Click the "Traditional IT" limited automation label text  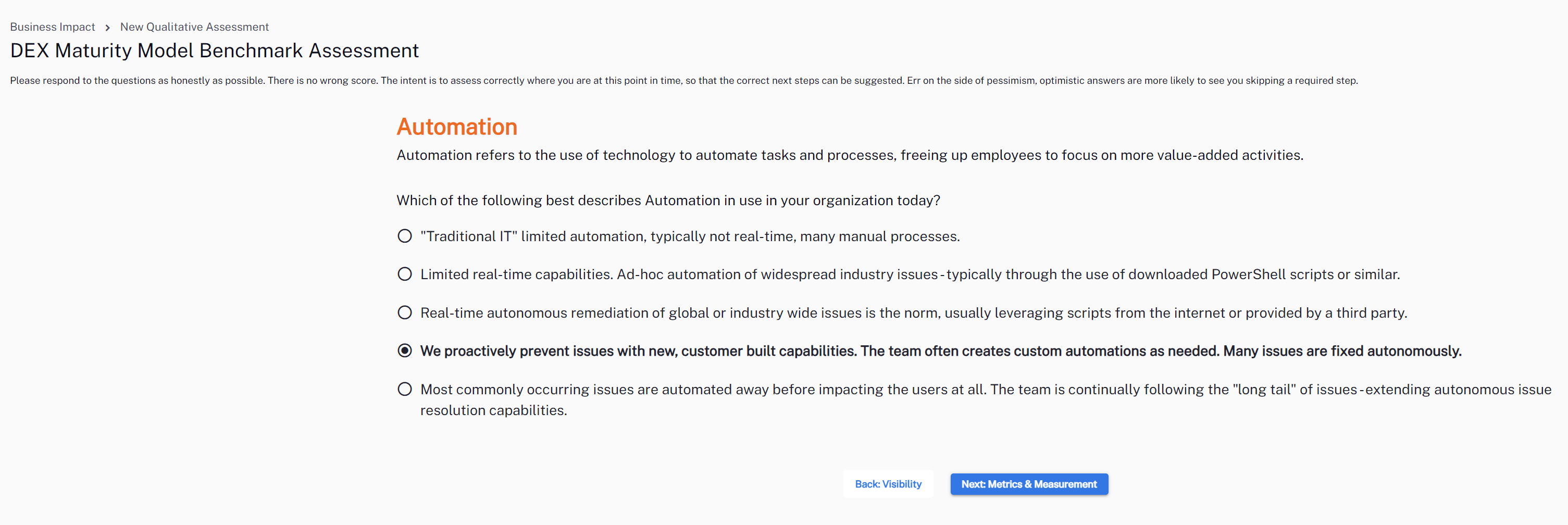(x=690, y=236)
